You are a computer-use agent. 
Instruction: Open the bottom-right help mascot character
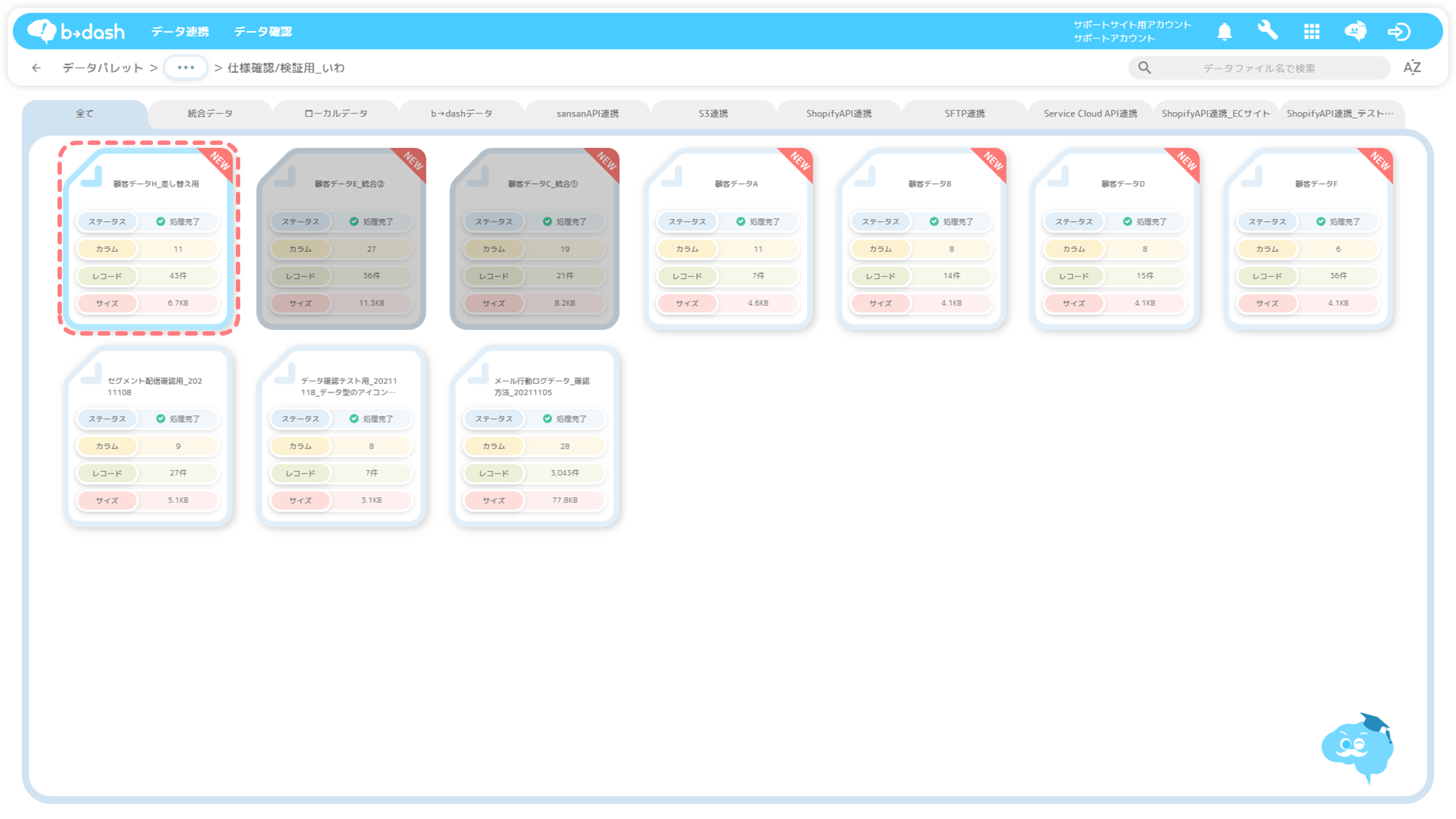pos(1358,748)
